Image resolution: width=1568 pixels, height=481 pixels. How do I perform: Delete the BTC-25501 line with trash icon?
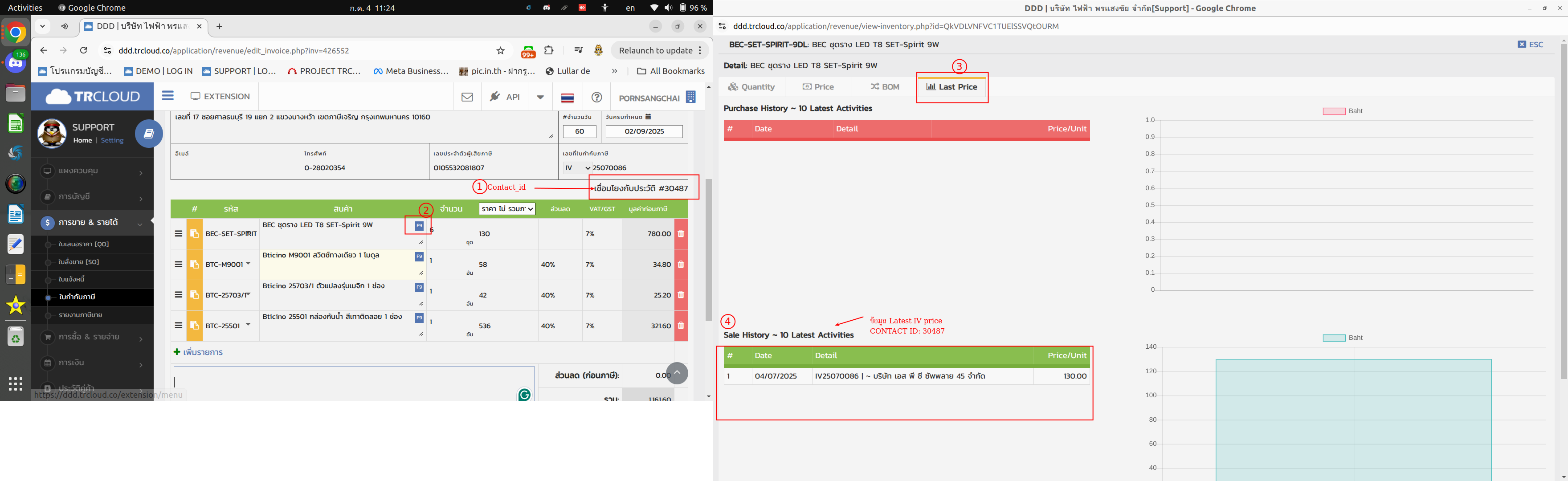click(681, 326)
